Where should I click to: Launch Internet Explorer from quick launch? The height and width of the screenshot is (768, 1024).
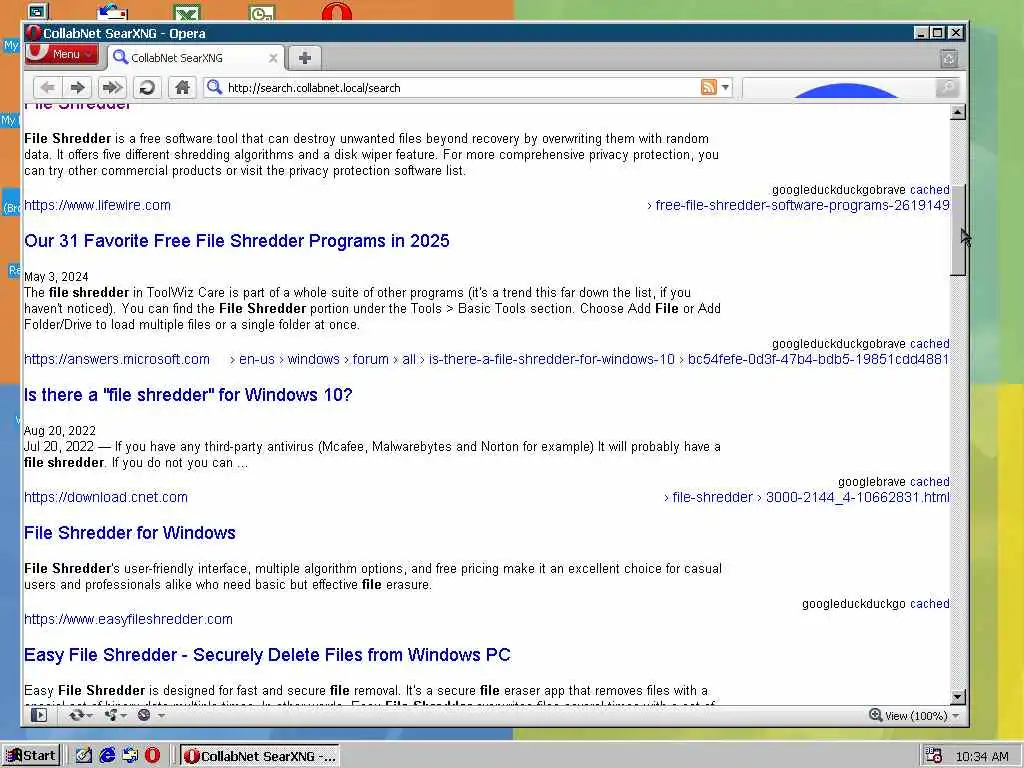[107, 756]
